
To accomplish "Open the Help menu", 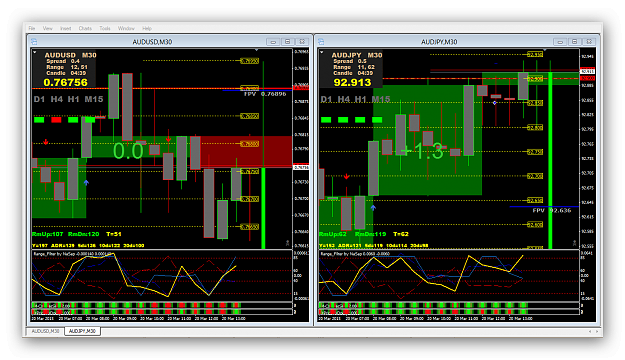I will coord(147,28).
